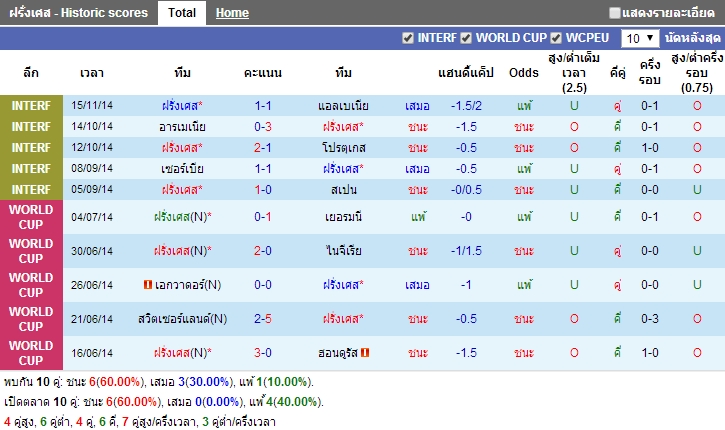Open อาร์เมเนีย team link
The image size is (725, 430).
(x=182, y=127)
